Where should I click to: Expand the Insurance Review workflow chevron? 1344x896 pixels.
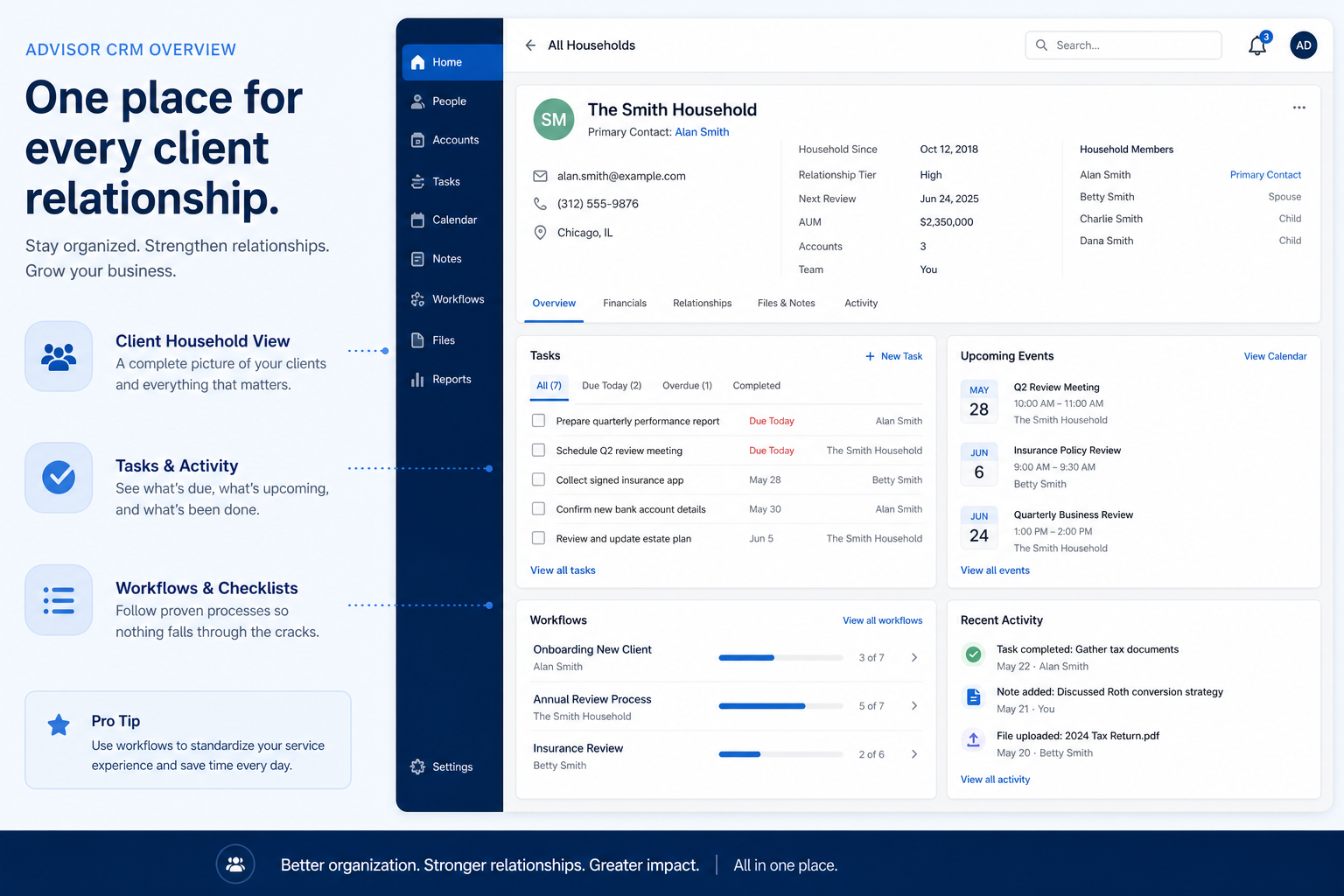(914, 754)
